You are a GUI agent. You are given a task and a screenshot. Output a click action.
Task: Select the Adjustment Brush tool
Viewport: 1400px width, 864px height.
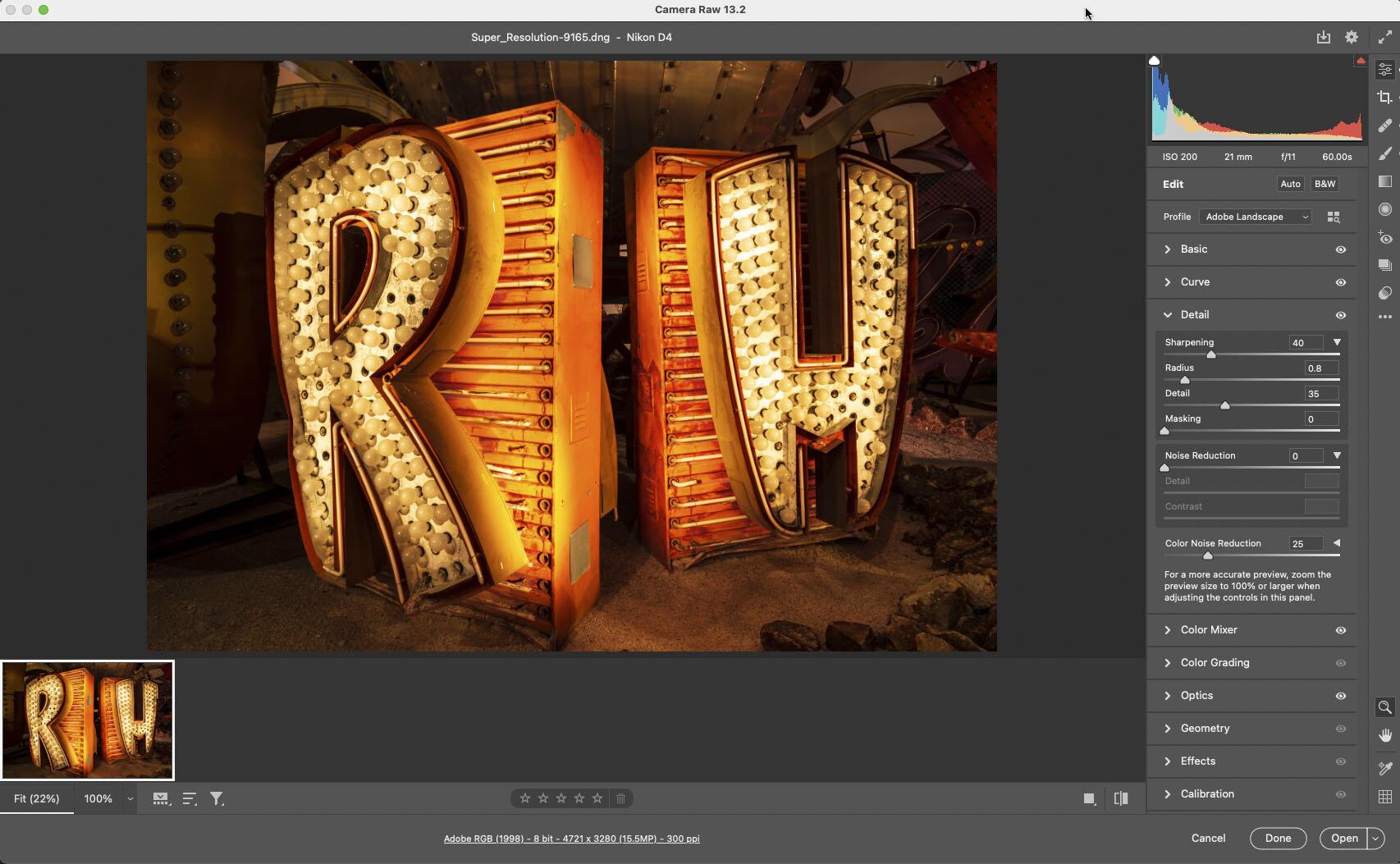click(1384, 153)
